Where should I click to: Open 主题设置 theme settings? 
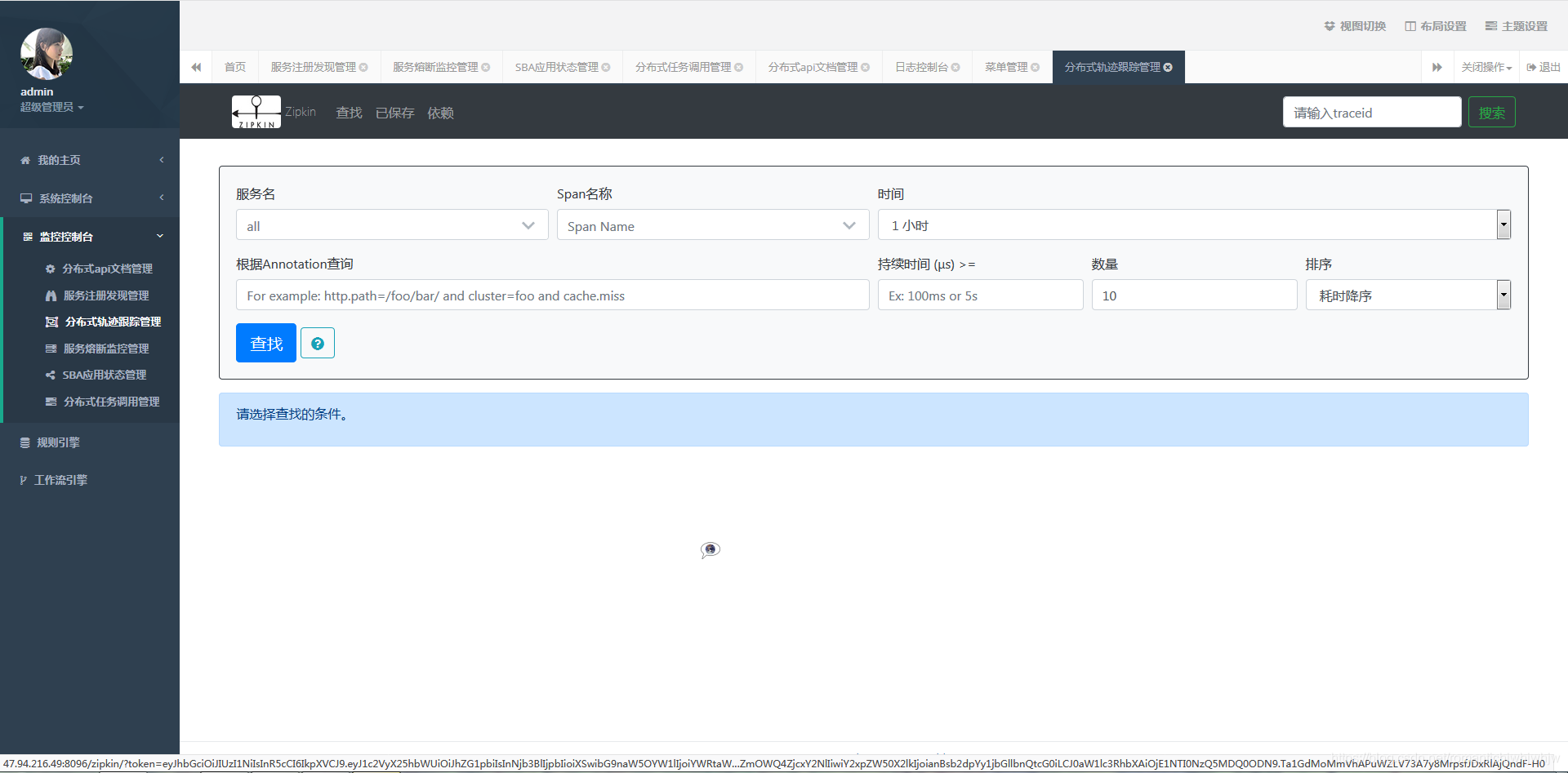(1517, 26)
